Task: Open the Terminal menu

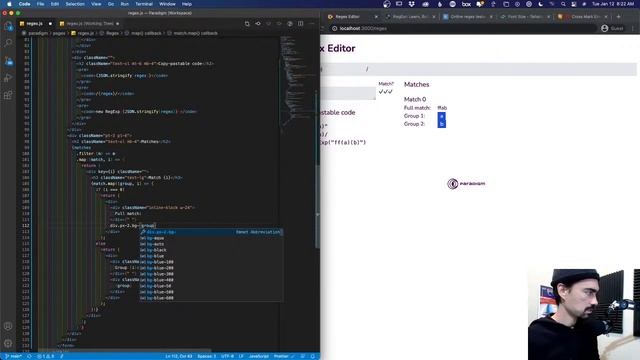Action: click(x=144, y=4)
